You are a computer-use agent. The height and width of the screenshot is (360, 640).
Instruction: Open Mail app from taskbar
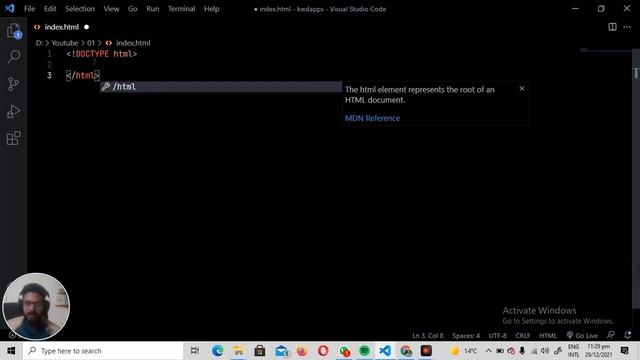click(x=282, y=351)
